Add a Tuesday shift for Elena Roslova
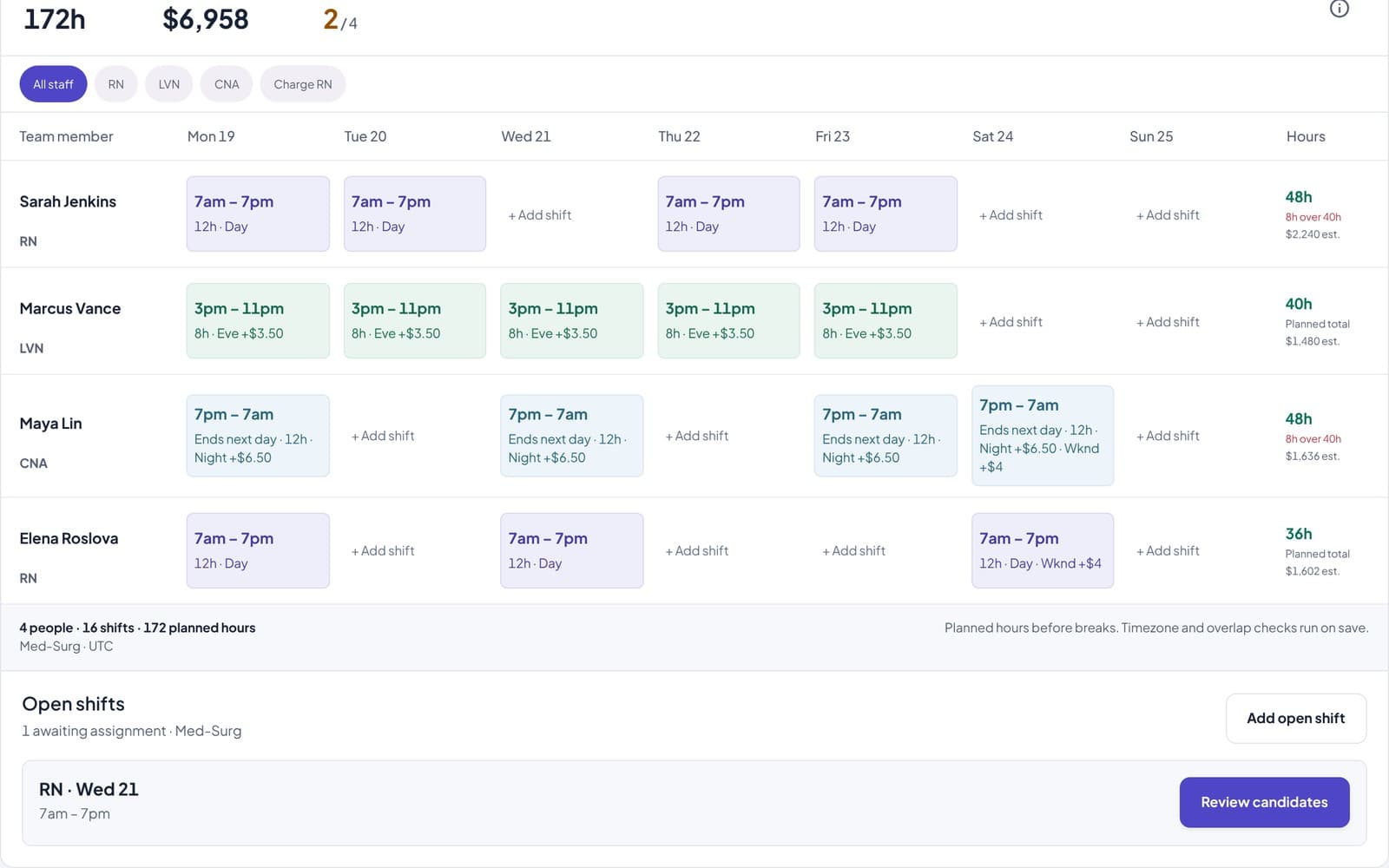The height and width of the screenshot is (868, 1389). tap(383, 550)
